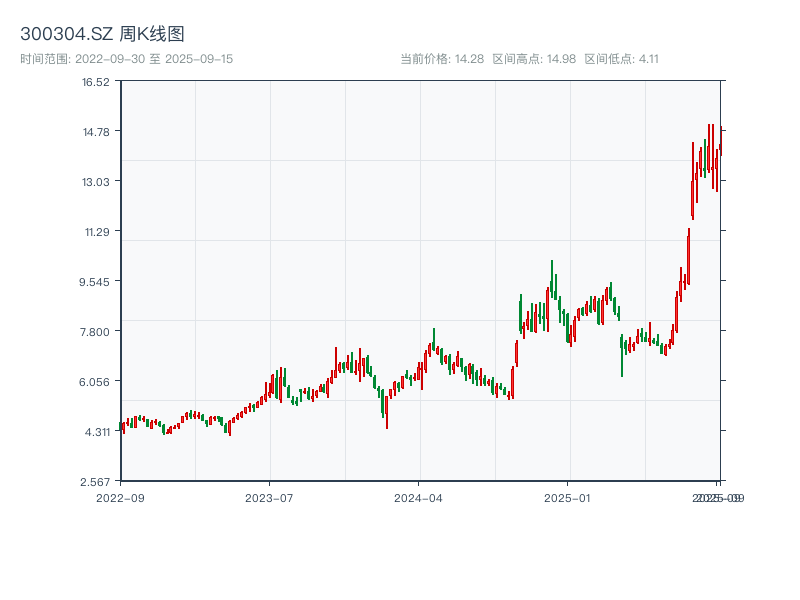Viewport: 800px width, 600px height.
Task: Select the 7.800 price axis label
Action: pyautogui.click(x=96, y=332)
